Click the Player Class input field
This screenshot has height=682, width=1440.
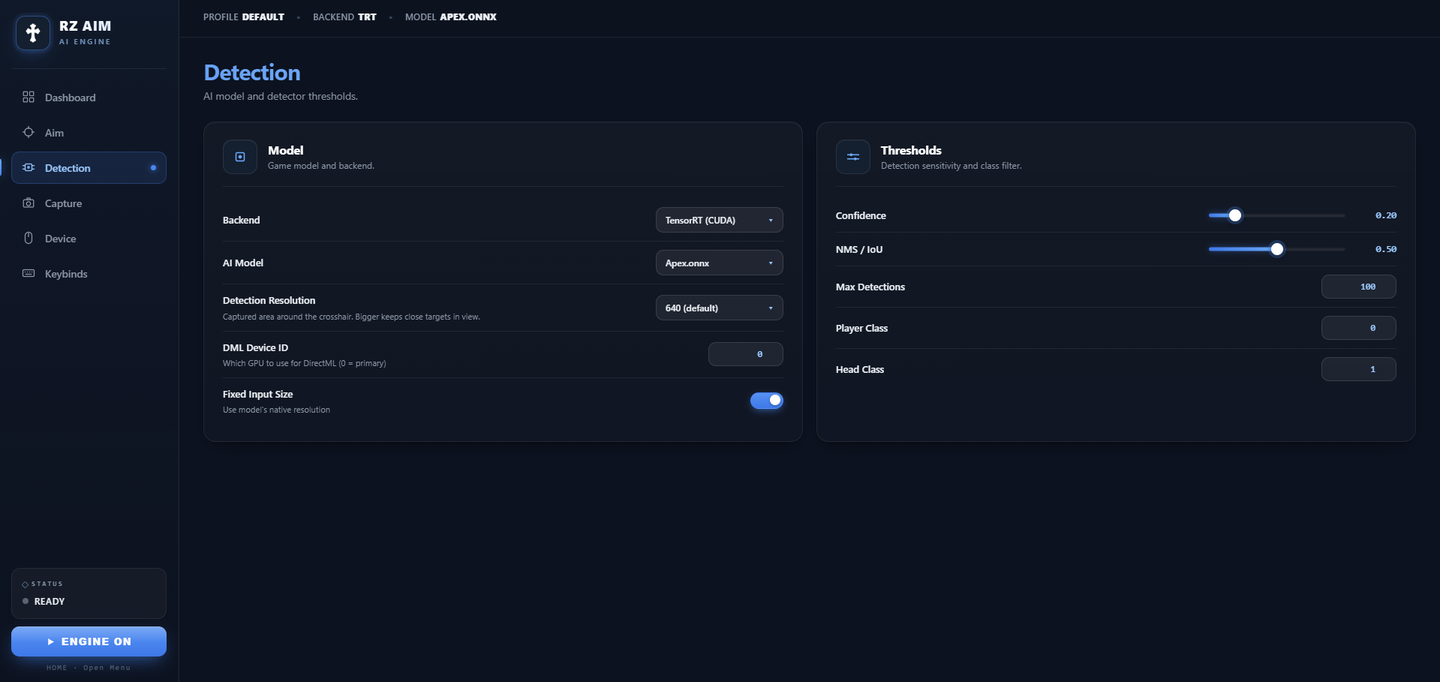[x=1359, y=328]
